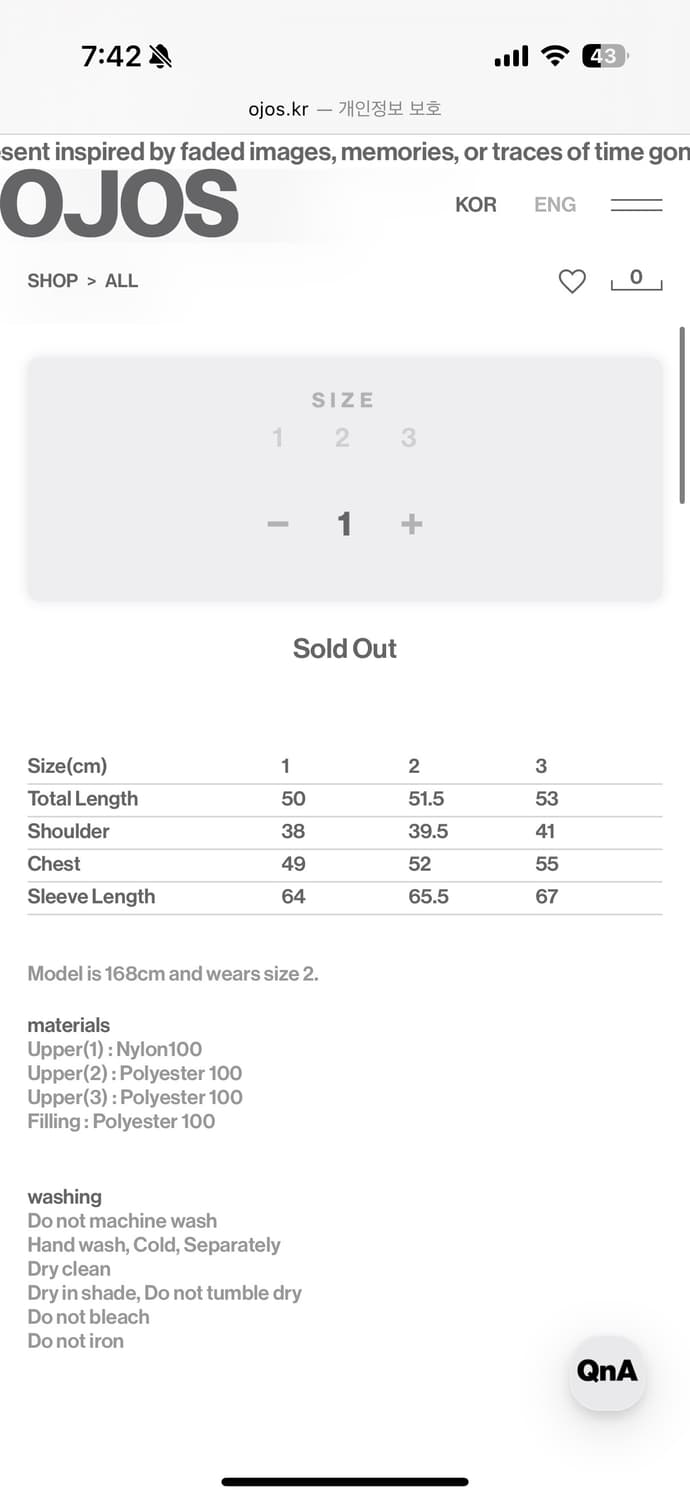The width and height of the screenshot is (690, 1500).
Task: Select size 2 option
Action: coord(342,438)
